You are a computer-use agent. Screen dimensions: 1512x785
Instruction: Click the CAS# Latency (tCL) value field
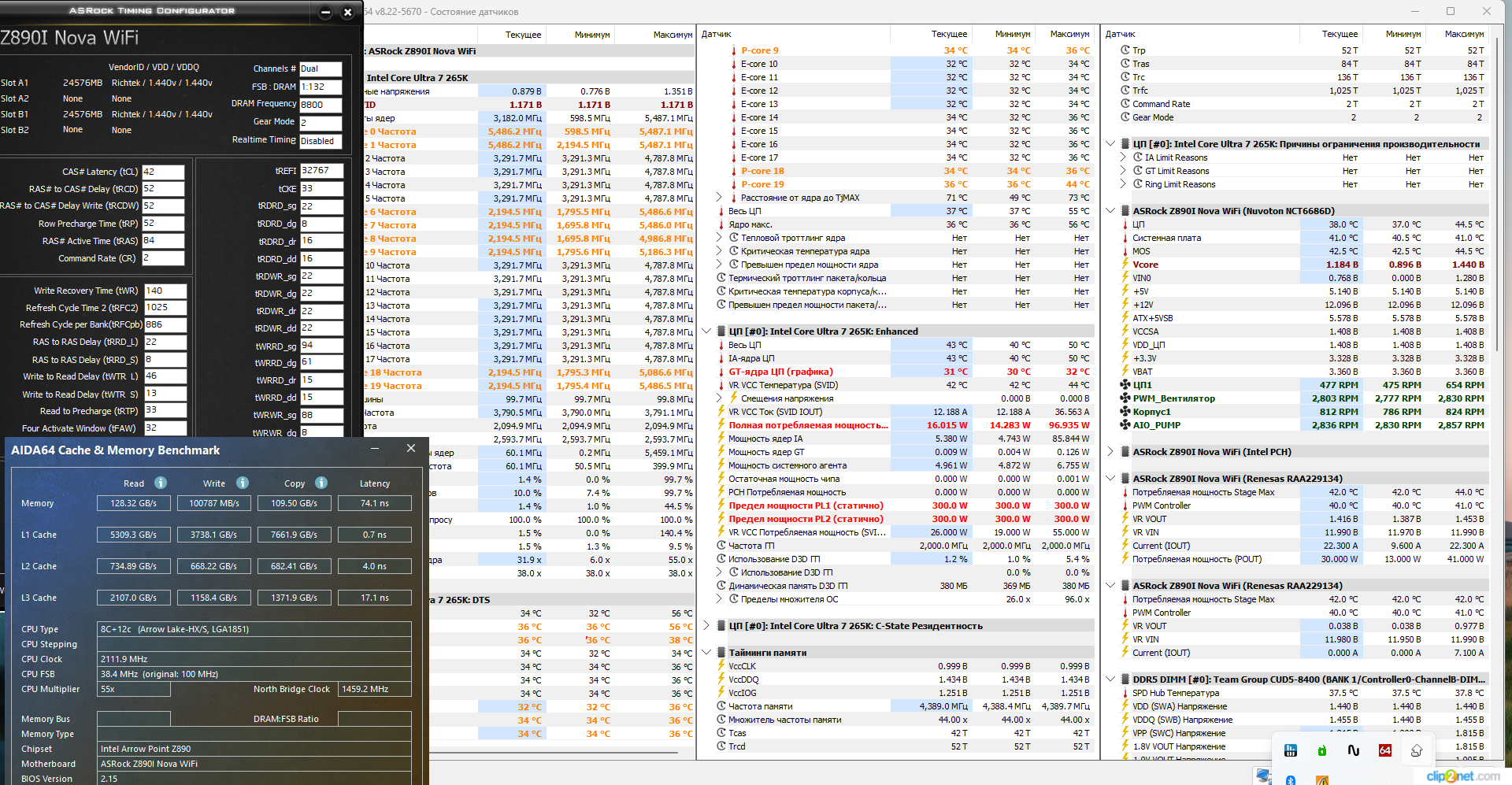(163, 172)
